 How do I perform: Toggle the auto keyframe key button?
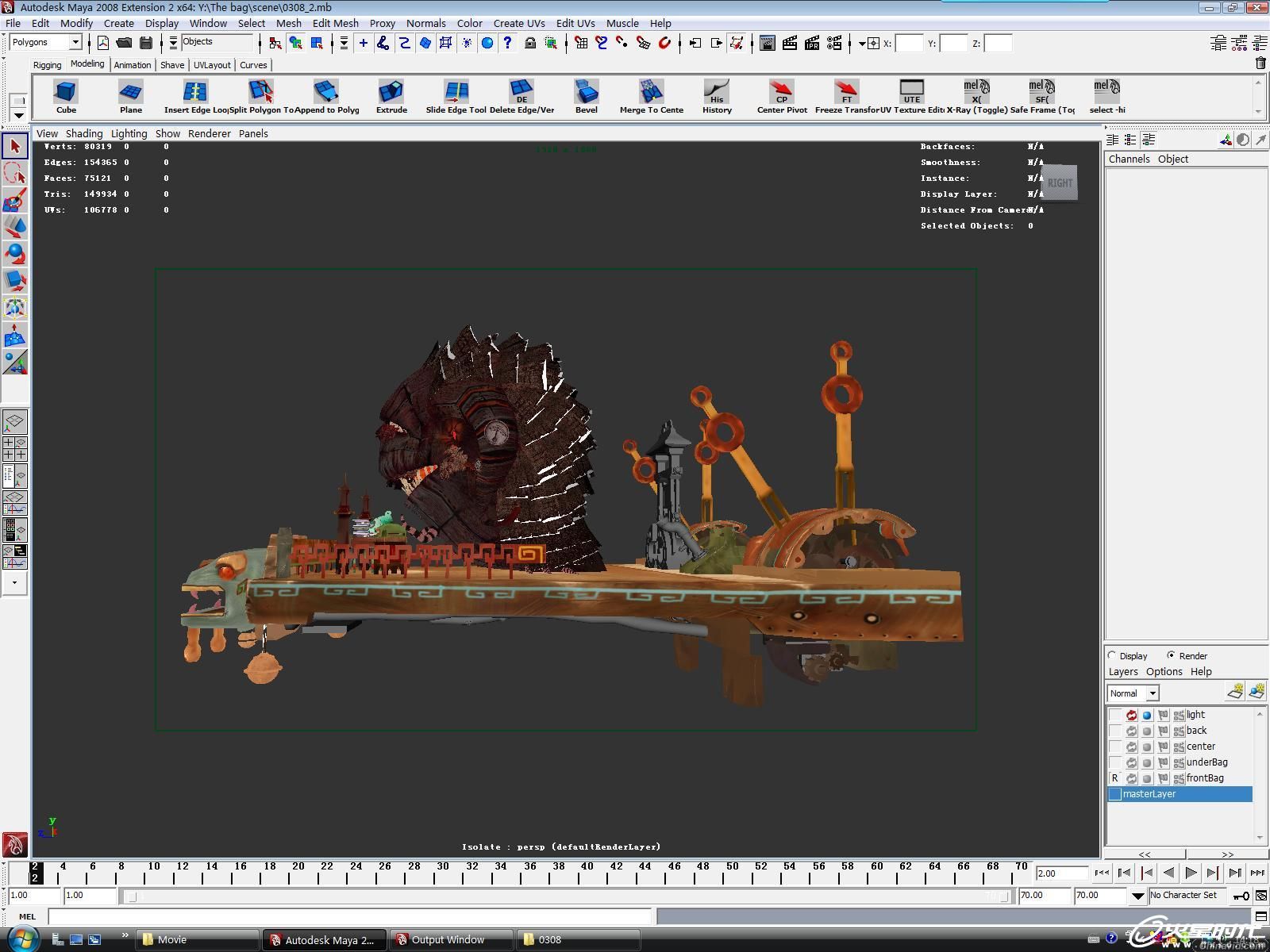coord(1241,896)
